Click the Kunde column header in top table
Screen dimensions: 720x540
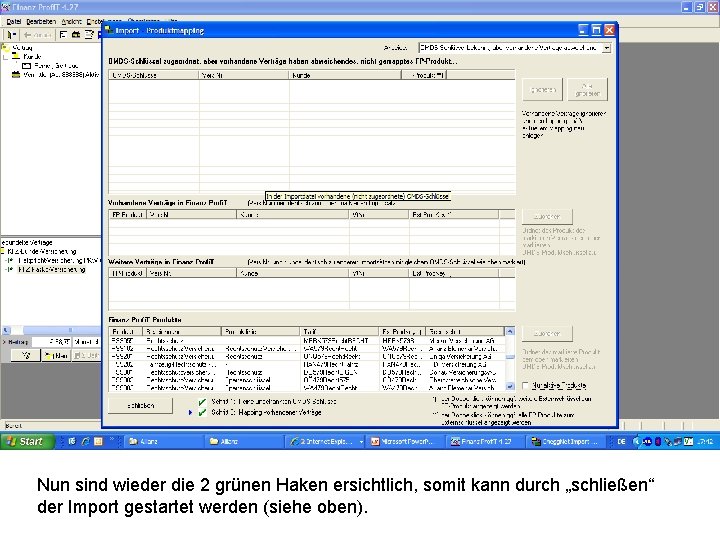(x=345, y=75)
